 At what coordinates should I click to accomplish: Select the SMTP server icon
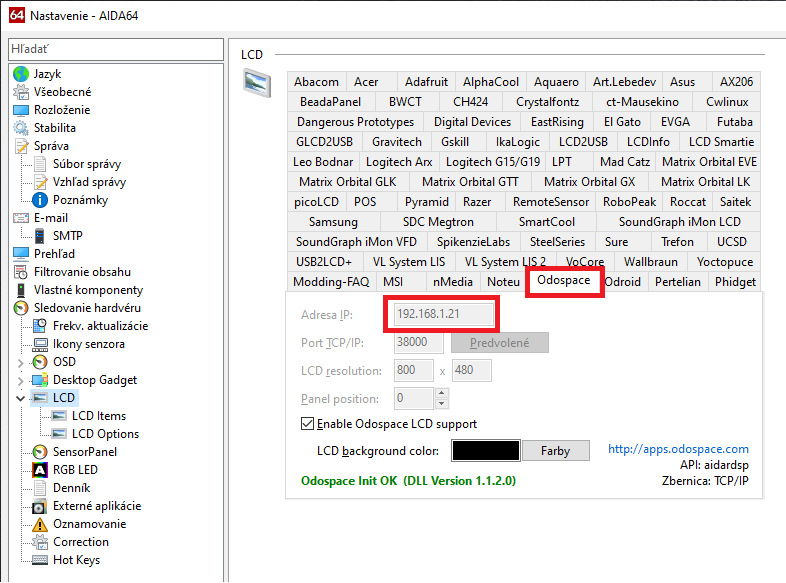click(40, 236)
